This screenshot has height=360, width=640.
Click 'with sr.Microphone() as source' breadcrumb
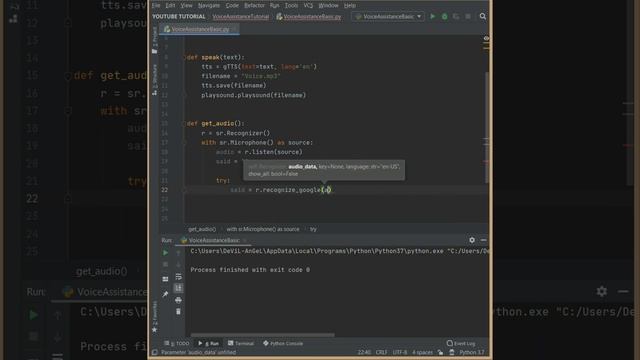(x=262, y=229)
